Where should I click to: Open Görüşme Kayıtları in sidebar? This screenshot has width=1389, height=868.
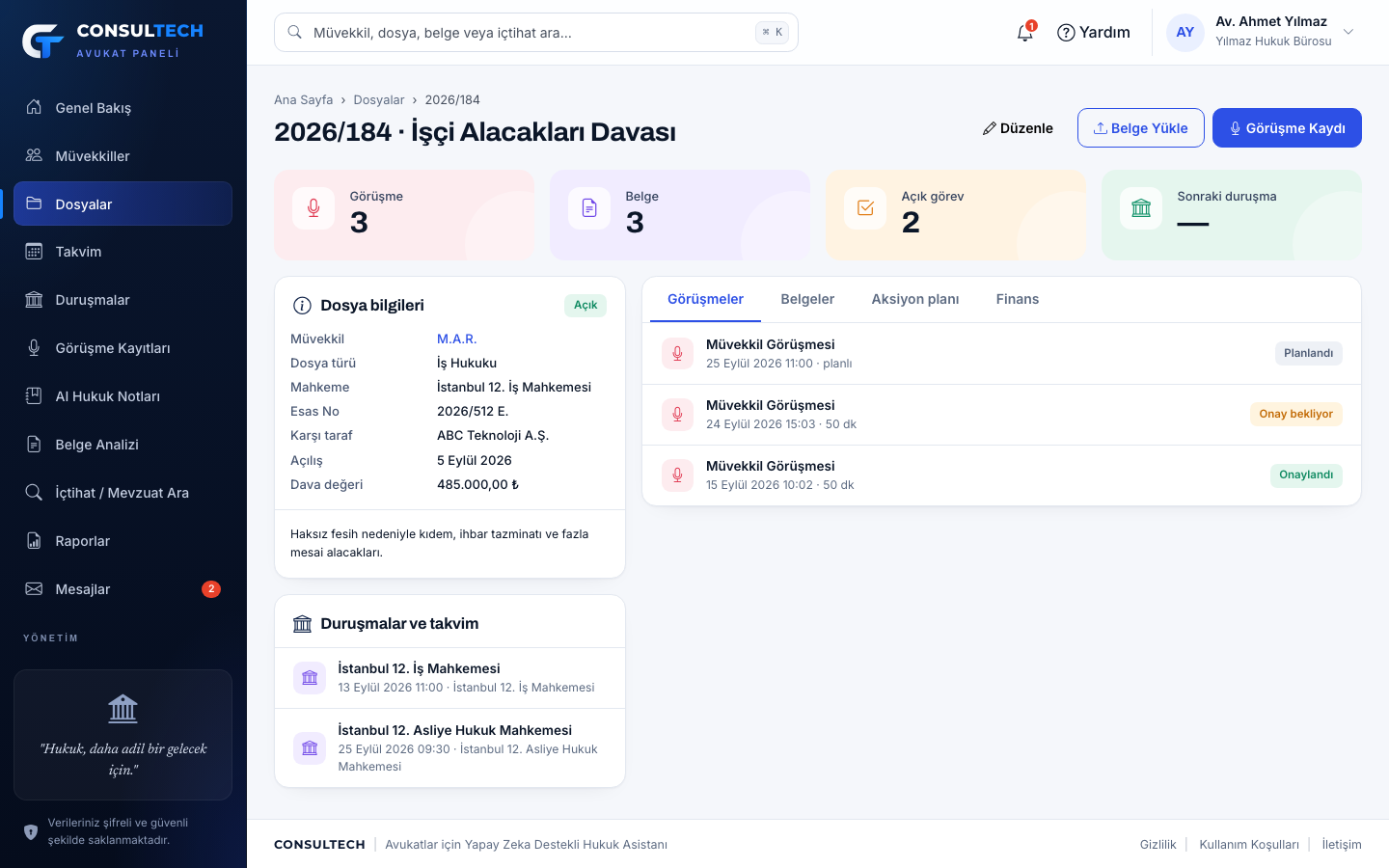click(123, 348)
